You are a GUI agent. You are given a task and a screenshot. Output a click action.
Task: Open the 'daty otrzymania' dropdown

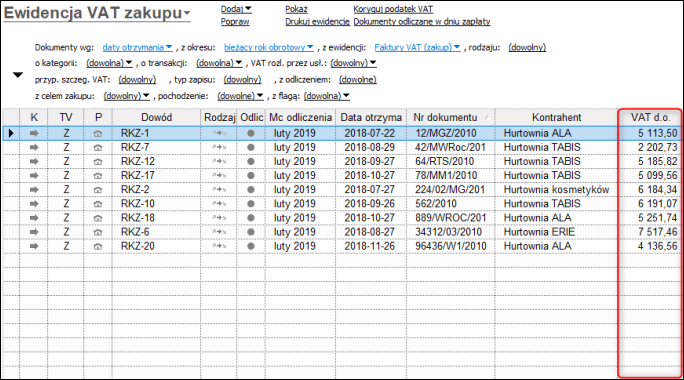coord(137,48)
